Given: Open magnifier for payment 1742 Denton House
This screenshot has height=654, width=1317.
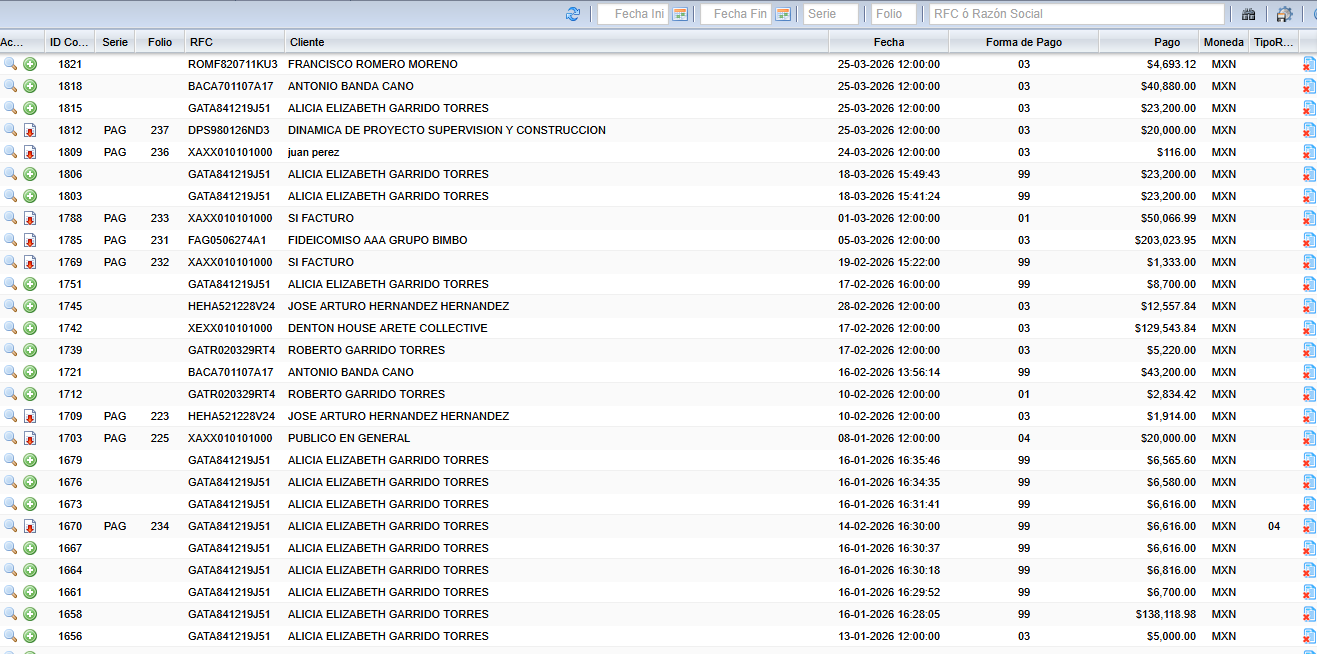Looking at the screenshot, I should pyautogui.click(x=10, y=328).
